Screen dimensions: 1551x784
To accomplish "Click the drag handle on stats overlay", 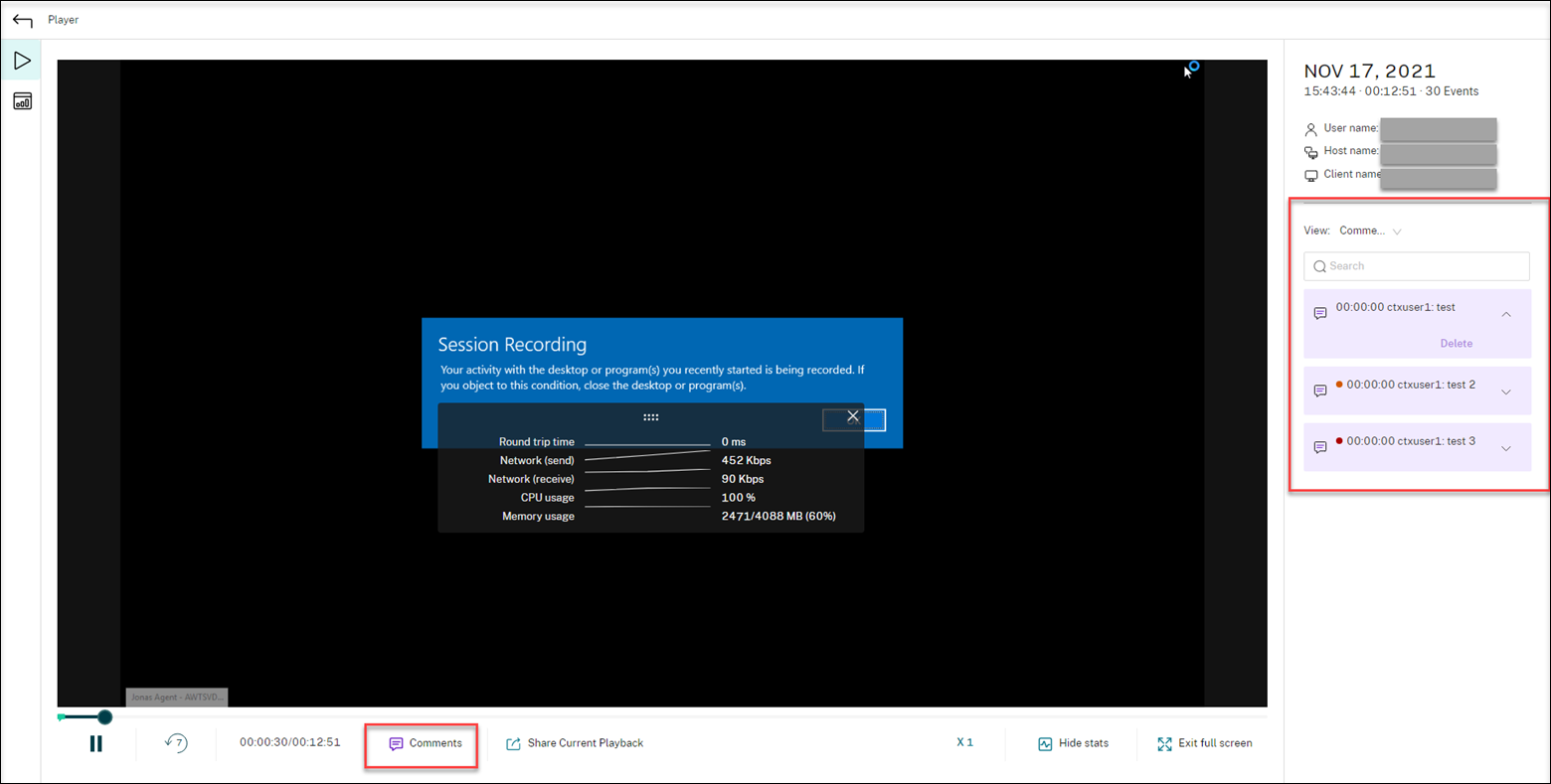I will 650,418.
